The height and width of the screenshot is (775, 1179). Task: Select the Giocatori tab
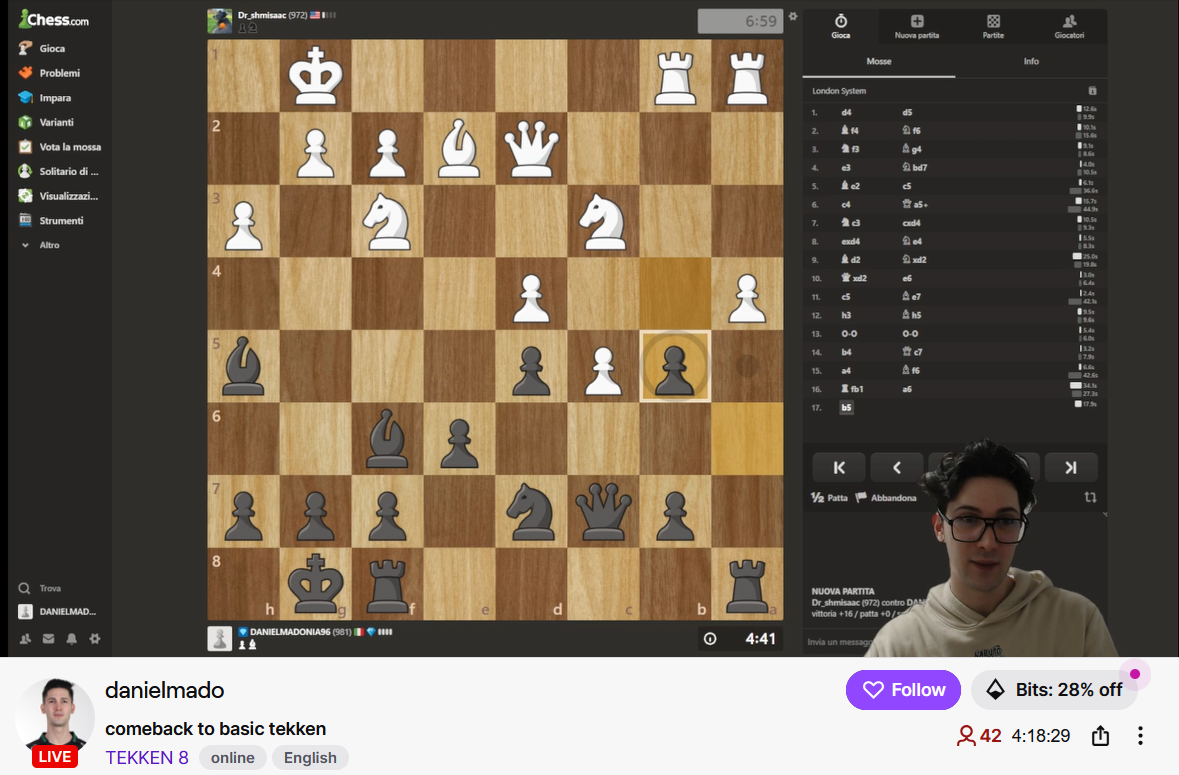(1069, 26)
